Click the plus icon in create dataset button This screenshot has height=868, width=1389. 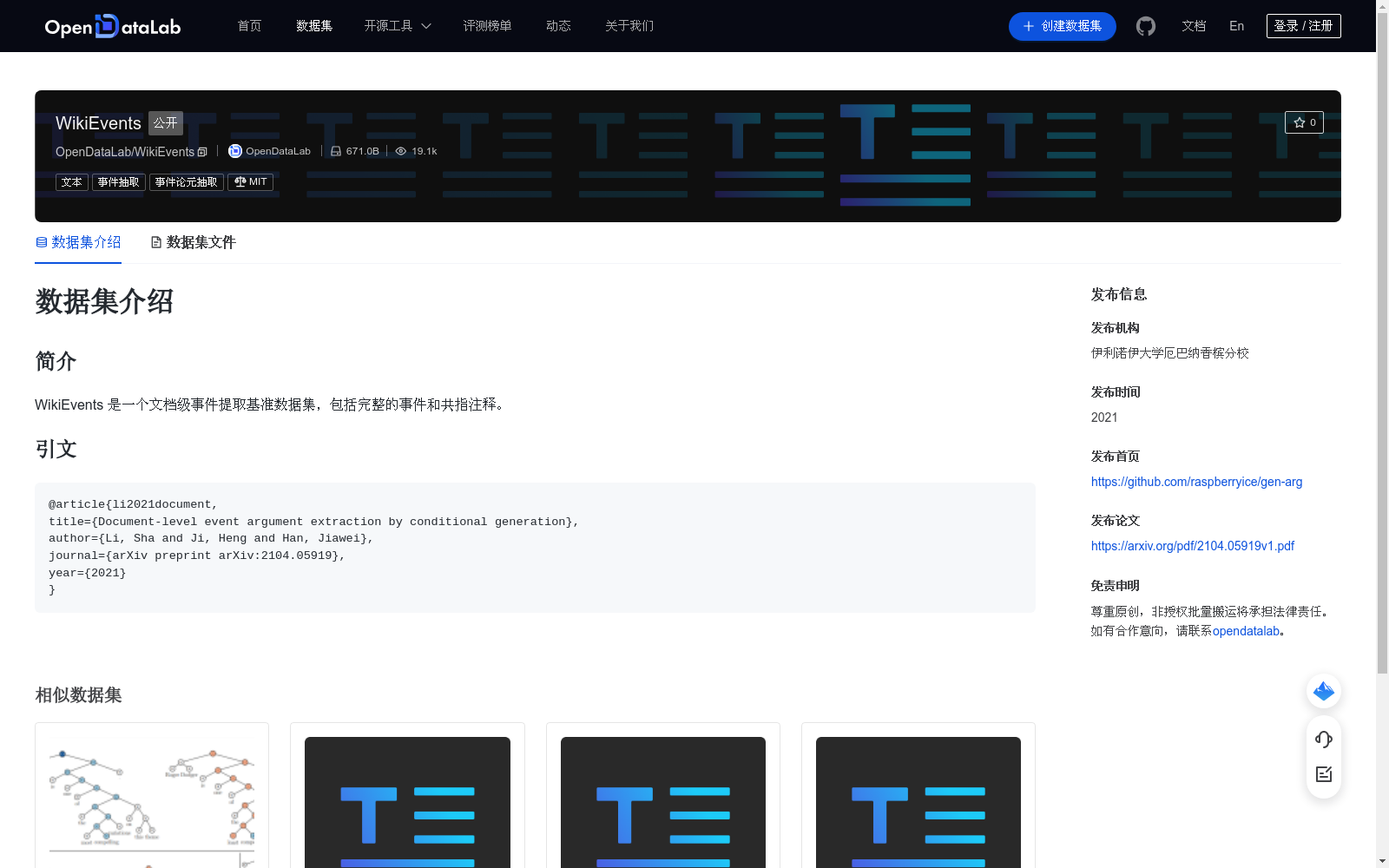click(1029, 26)
